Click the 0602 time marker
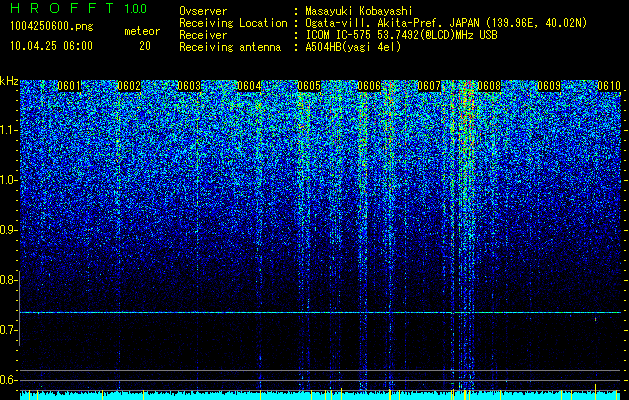 click(x=129, y=86)
